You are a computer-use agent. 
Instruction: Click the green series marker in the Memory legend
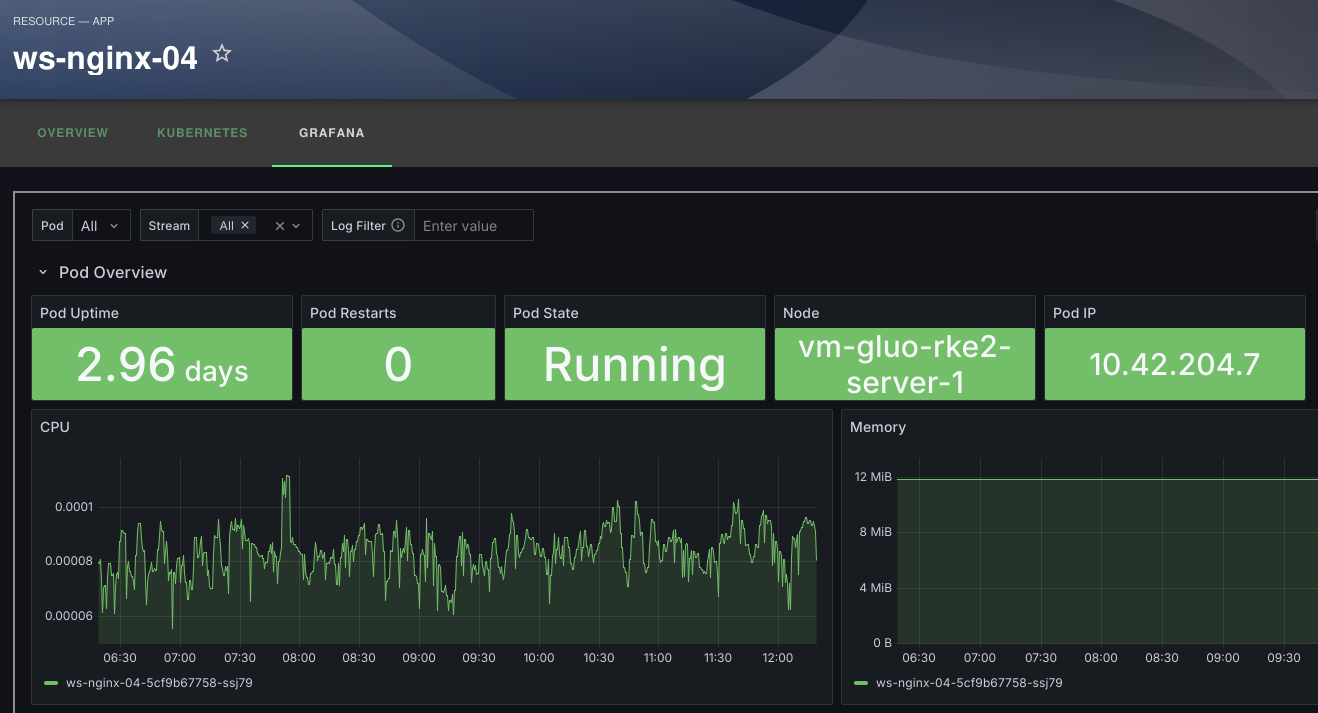862,684
